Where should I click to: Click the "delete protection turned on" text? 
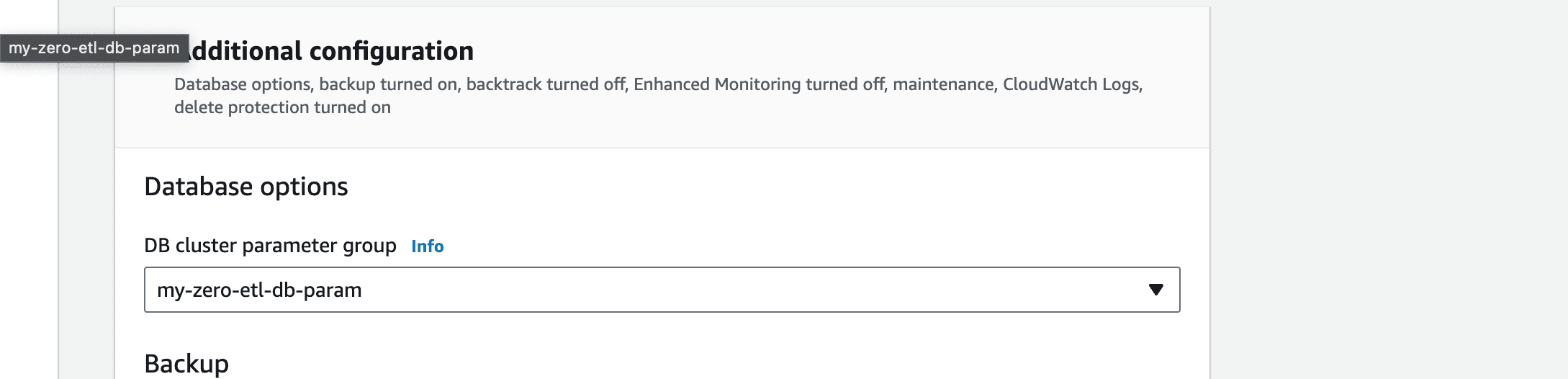click(282, 107)
